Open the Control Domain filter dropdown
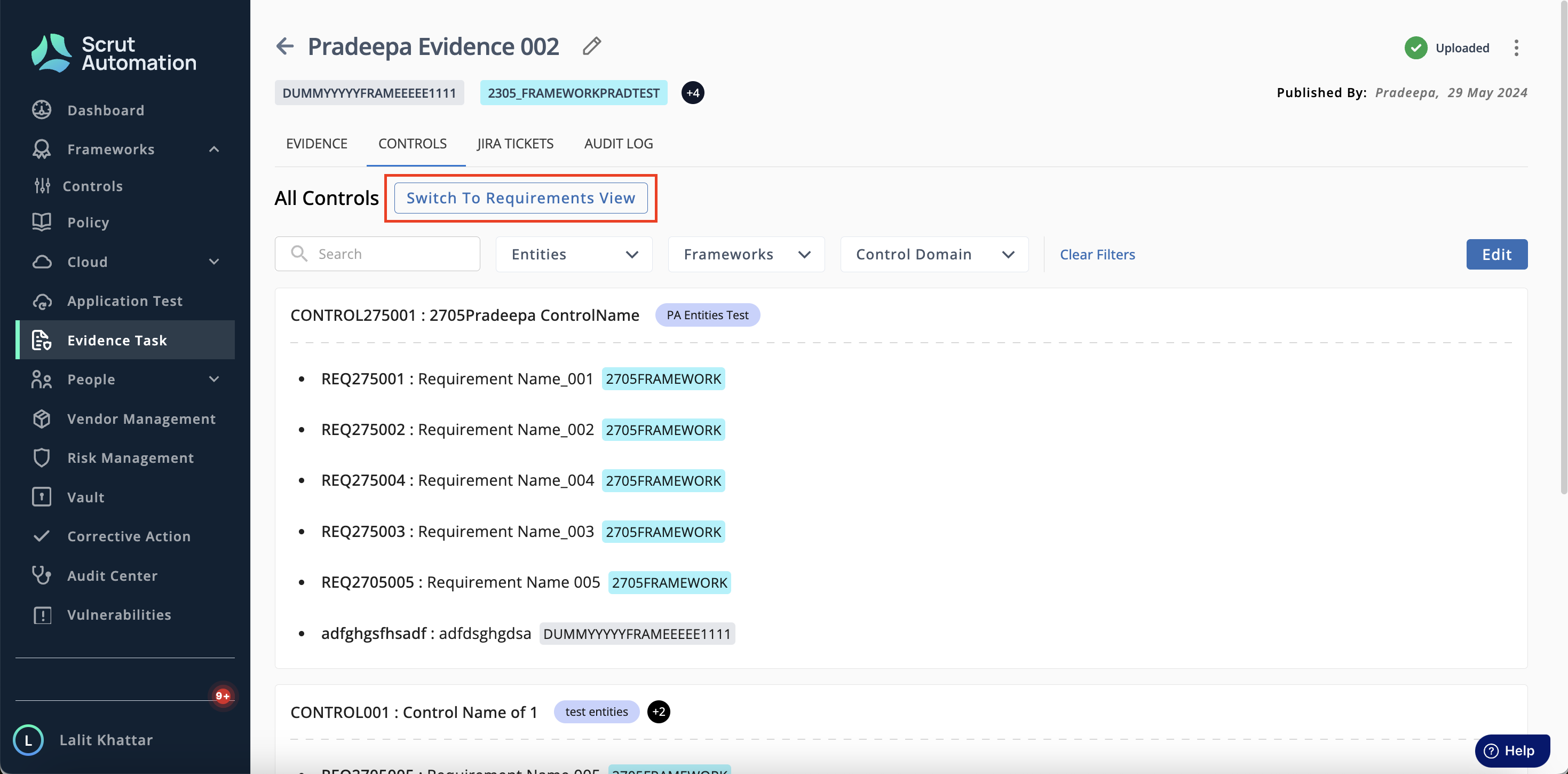The image size is (1568, 774). click(935, 254)
